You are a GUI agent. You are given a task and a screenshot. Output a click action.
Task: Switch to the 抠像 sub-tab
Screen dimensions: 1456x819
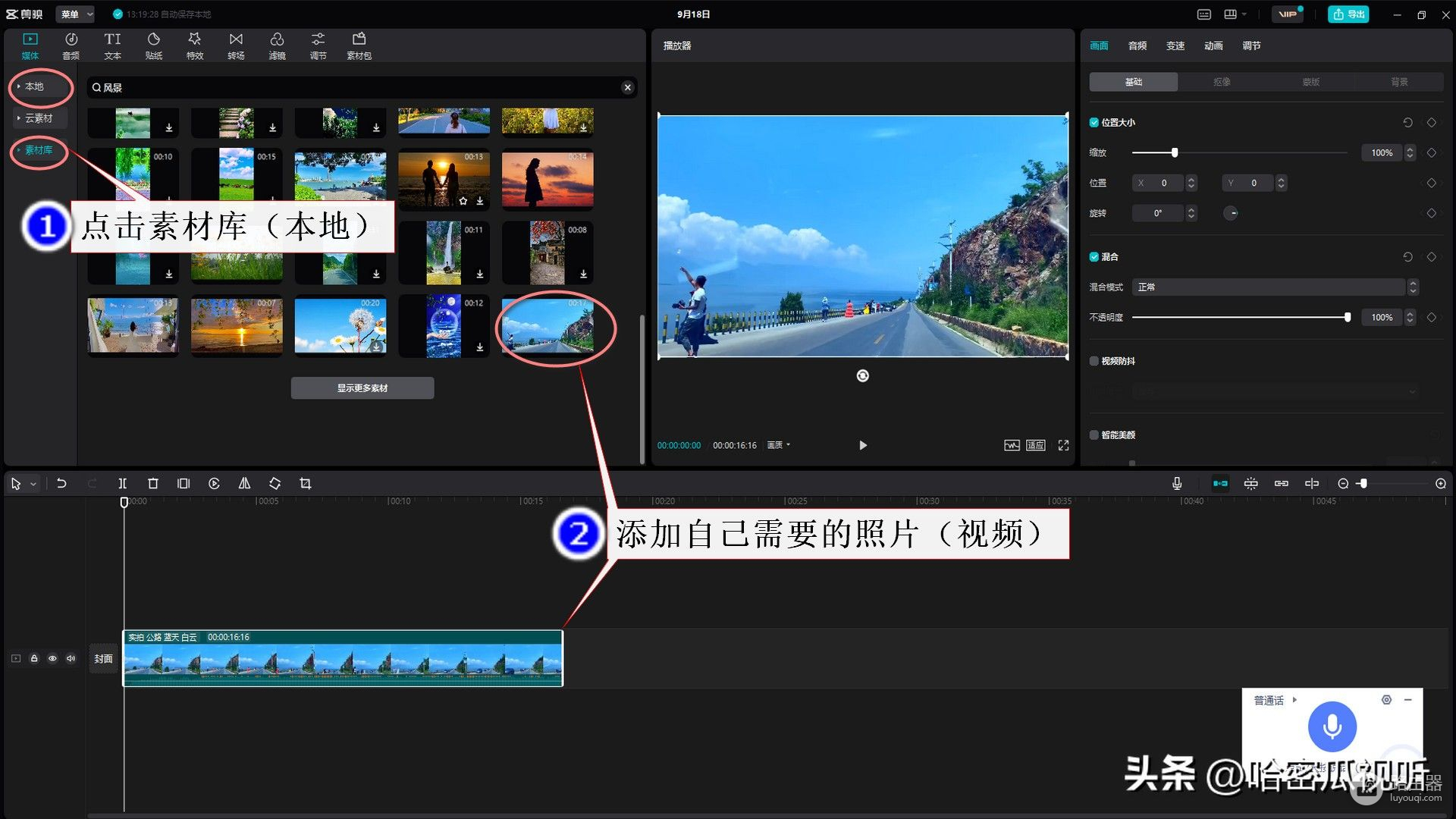pyautogui.click(x=1222, y=82)
